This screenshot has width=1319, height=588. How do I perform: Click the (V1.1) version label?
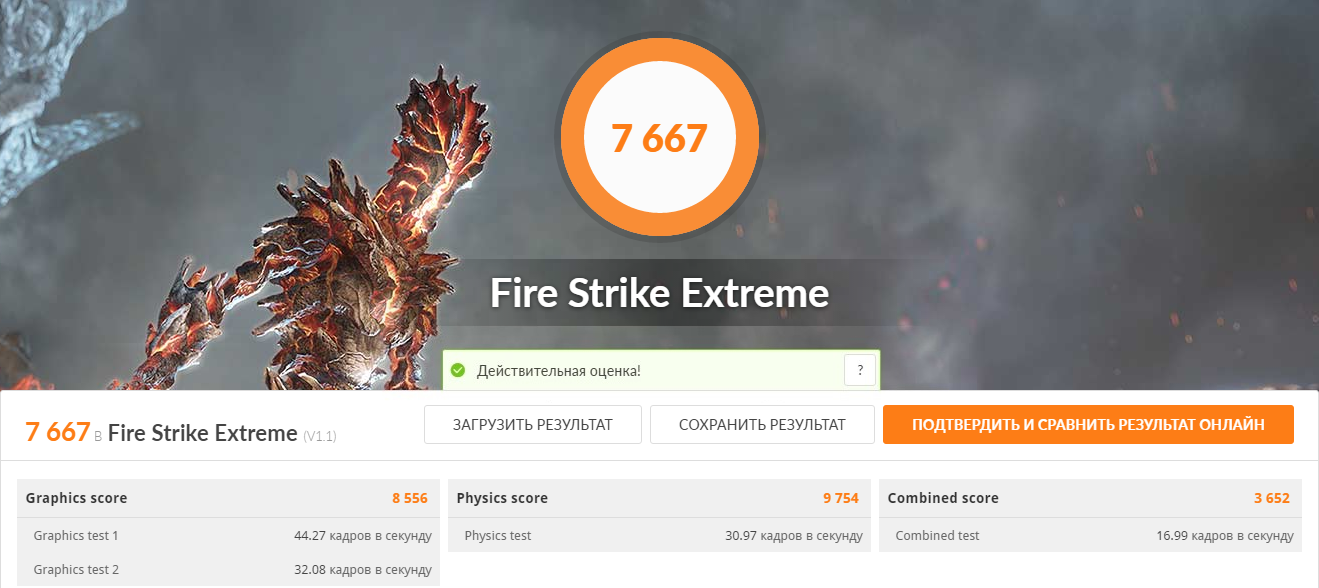(320, 436)
